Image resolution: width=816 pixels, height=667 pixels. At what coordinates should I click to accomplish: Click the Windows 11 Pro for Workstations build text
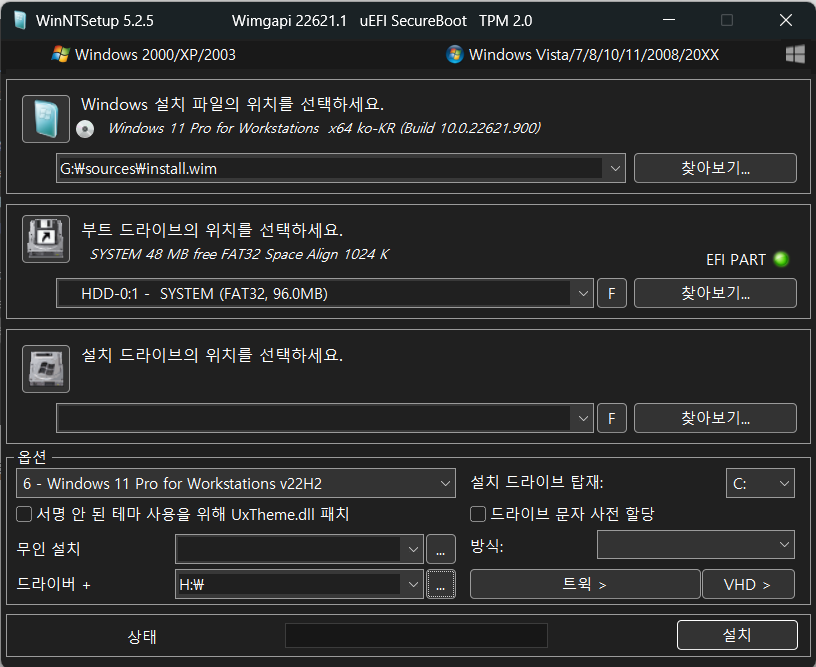(324, 128)
